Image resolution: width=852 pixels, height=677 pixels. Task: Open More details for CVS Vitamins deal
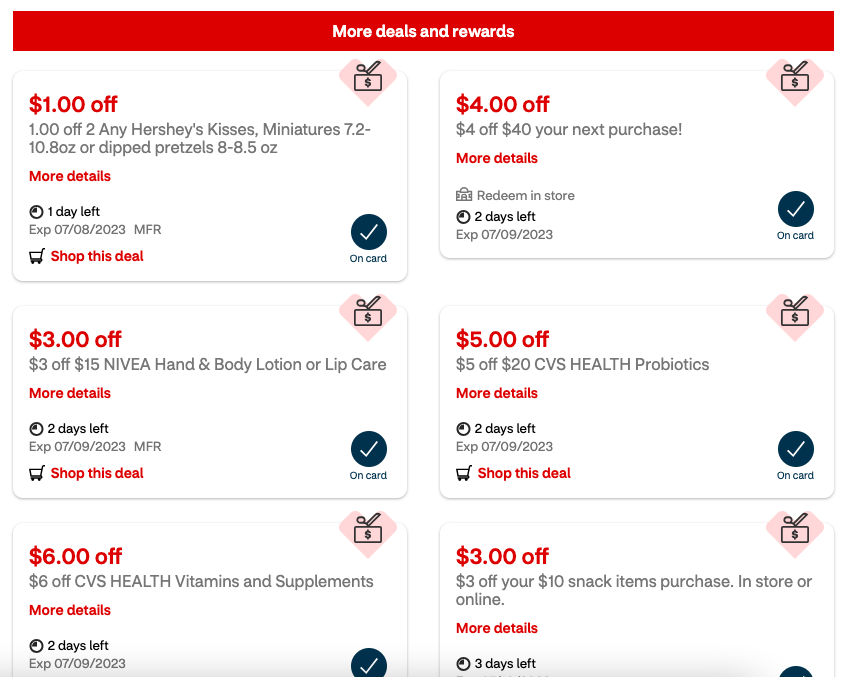click(70, 610)
